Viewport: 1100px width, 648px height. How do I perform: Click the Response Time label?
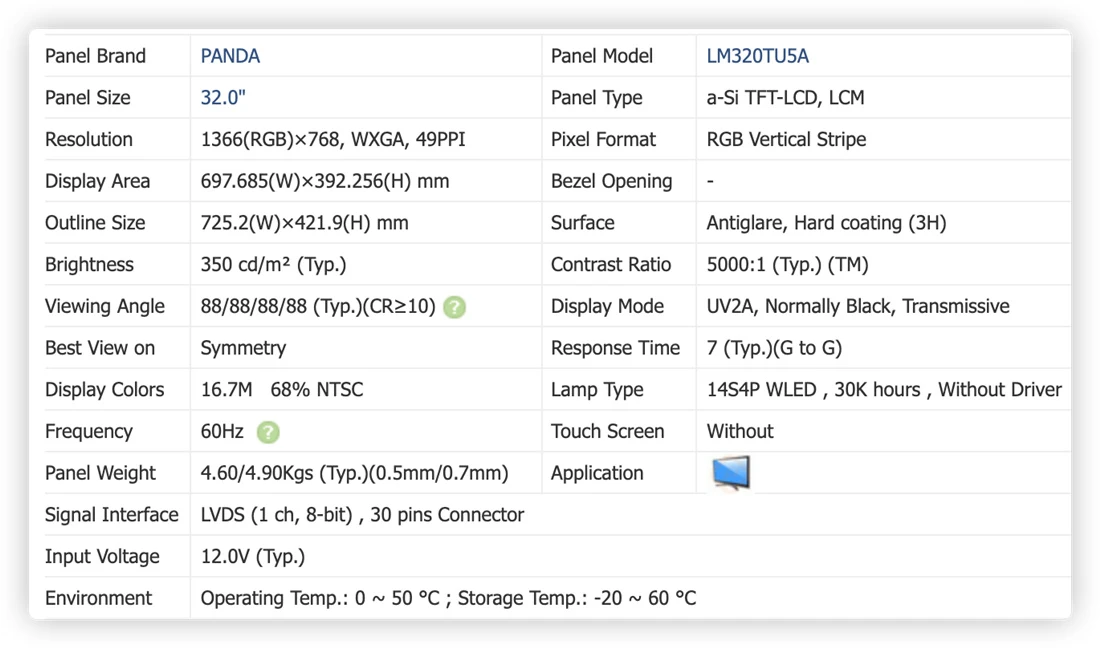[x=615, y=348]
